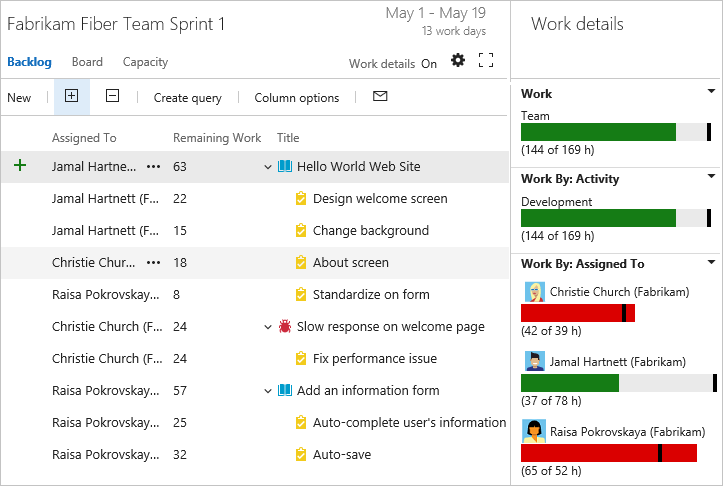Click book icon of Hello World Web Site
Viewport: 723px width, 486px height.
coord(285,166)
